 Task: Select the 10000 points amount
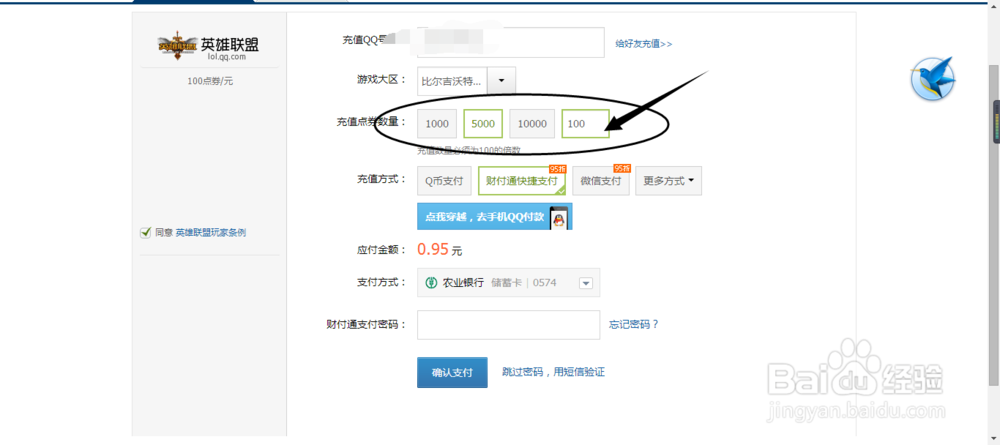532,124
